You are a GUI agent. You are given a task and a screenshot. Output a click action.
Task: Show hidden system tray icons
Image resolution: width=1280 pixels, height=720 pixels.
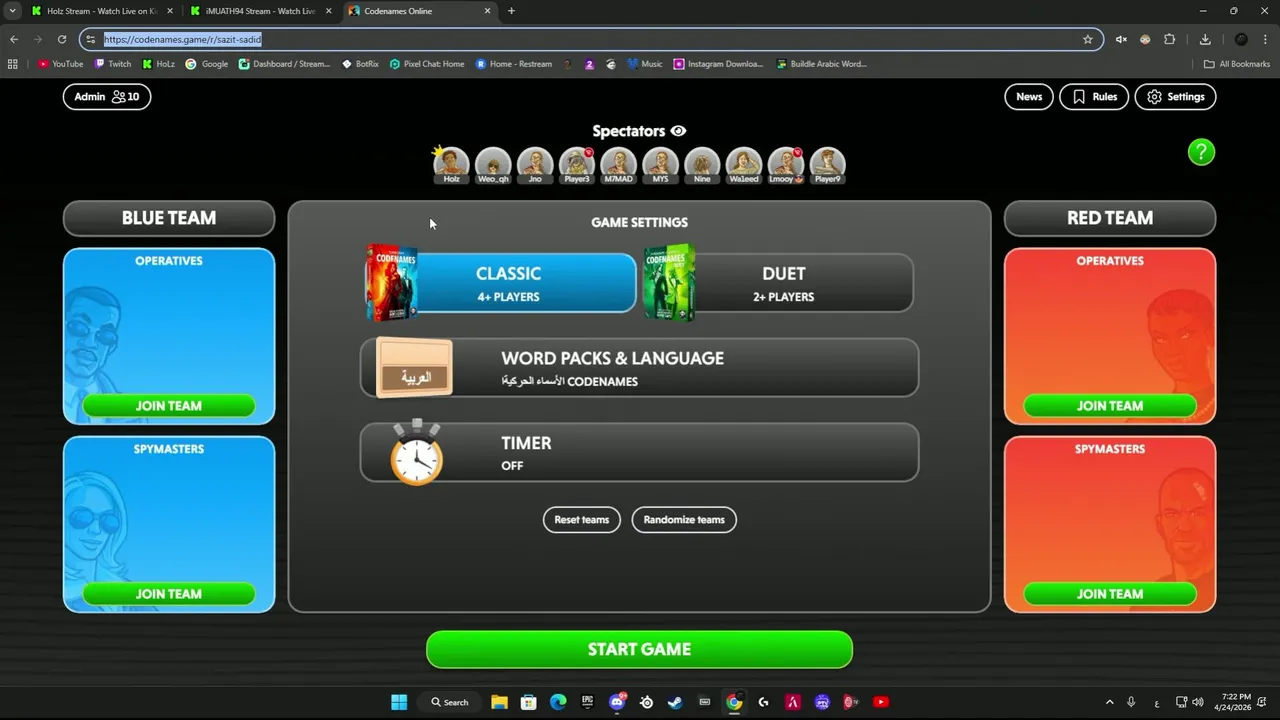[1109, 702]
